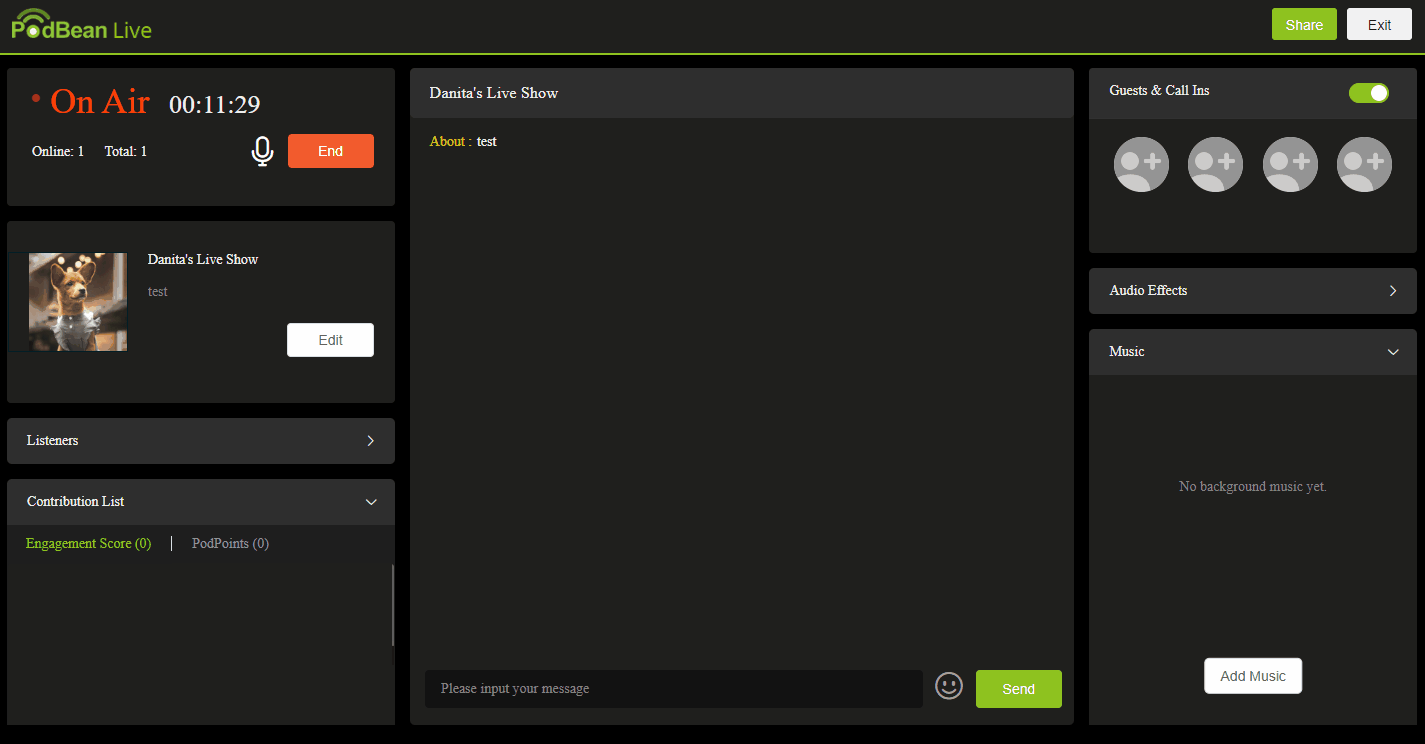Viewport: 1425px width, 744px height.
Task: Click the chat message input field
Action: coord(673,689)
